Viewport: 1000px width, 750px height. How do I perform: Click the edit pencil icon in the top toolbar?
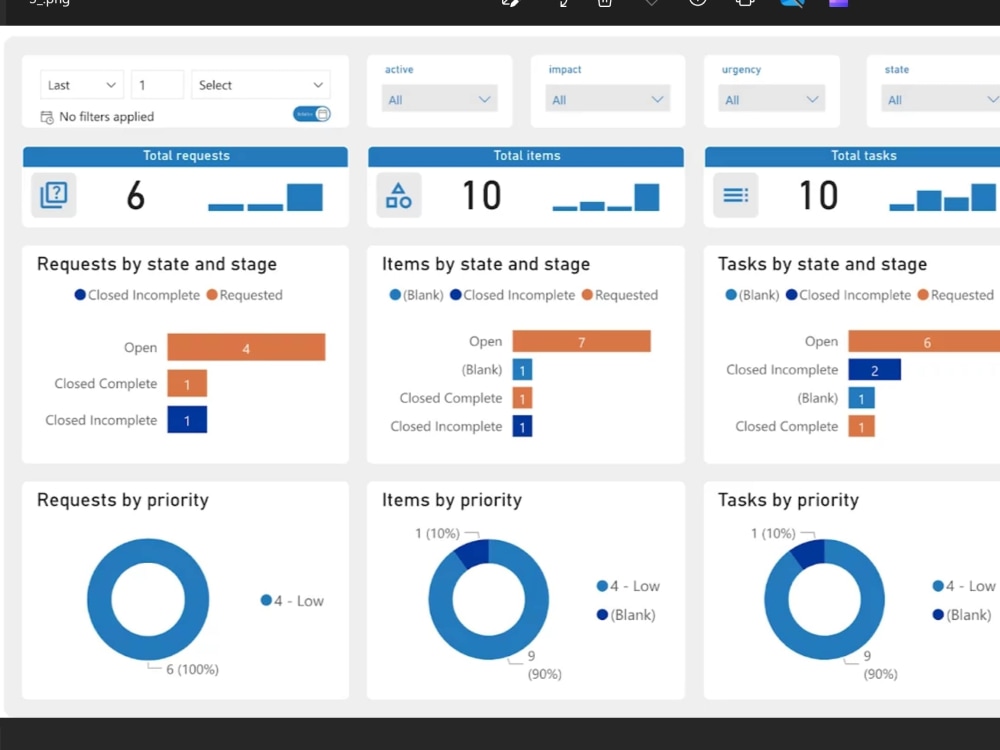[x=510, y=5]
